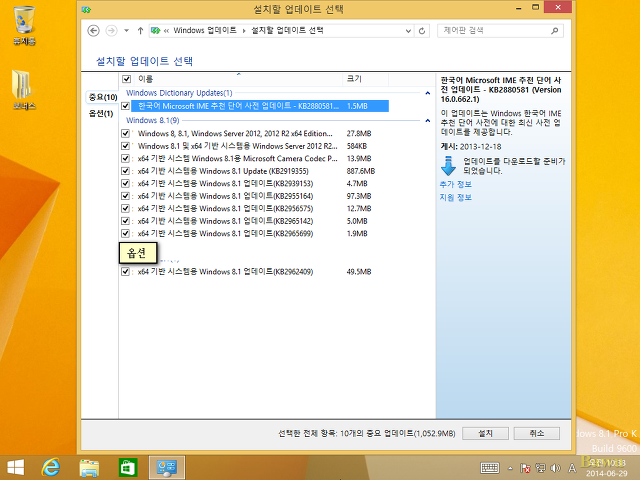This screenshot has height=480, width=640.
Task: Uncheck KB2962409 optional update checkbox
Action: tap(125, 272)
